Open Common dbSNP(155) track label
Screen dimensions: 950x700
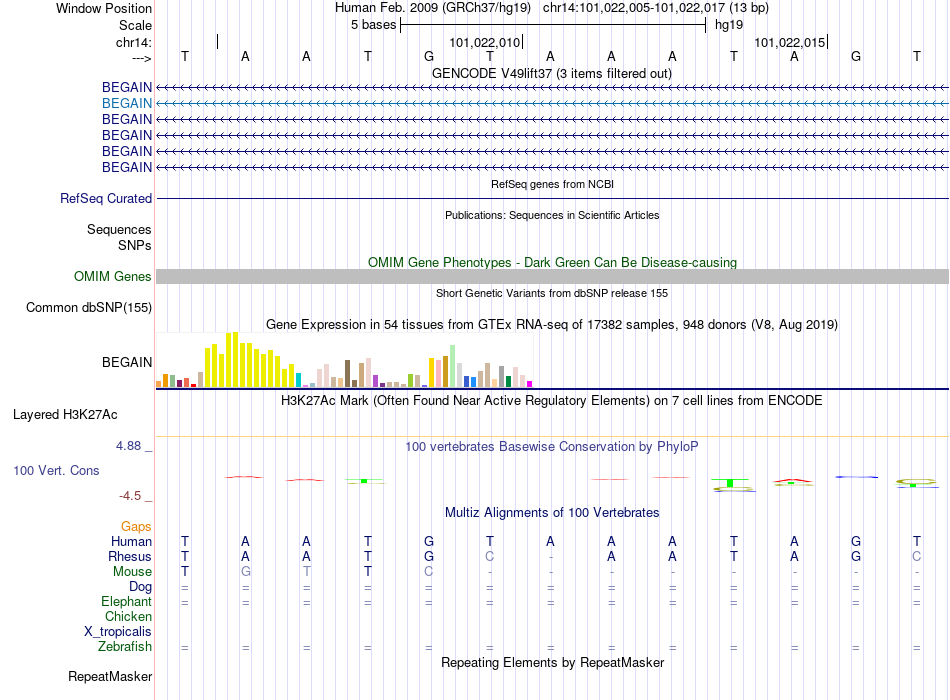(x=89, y=308)
